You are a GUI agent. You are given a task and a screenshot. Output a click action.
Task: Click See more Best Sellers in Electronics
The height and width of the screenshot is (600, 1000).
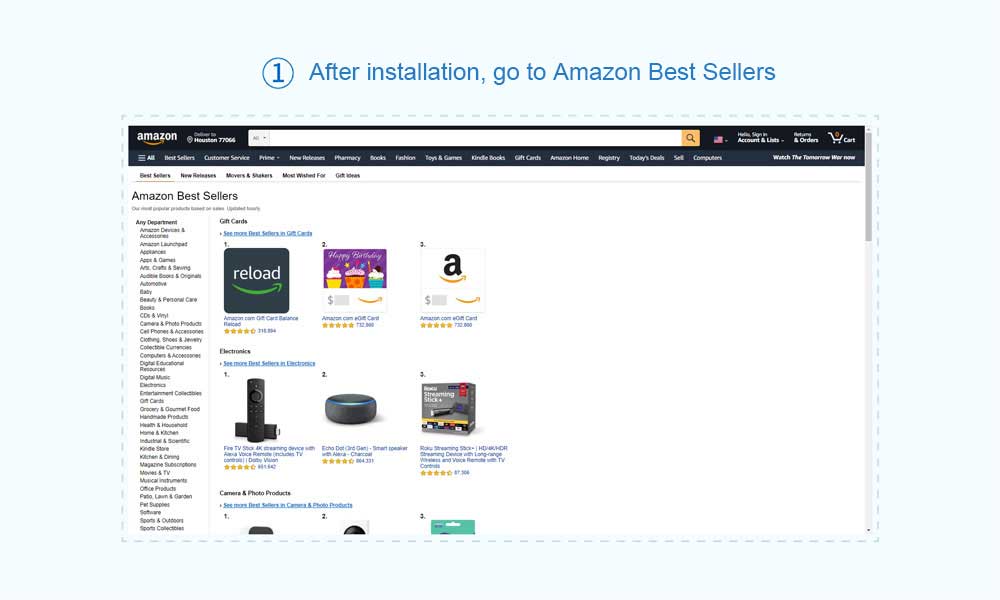(269, 363)
